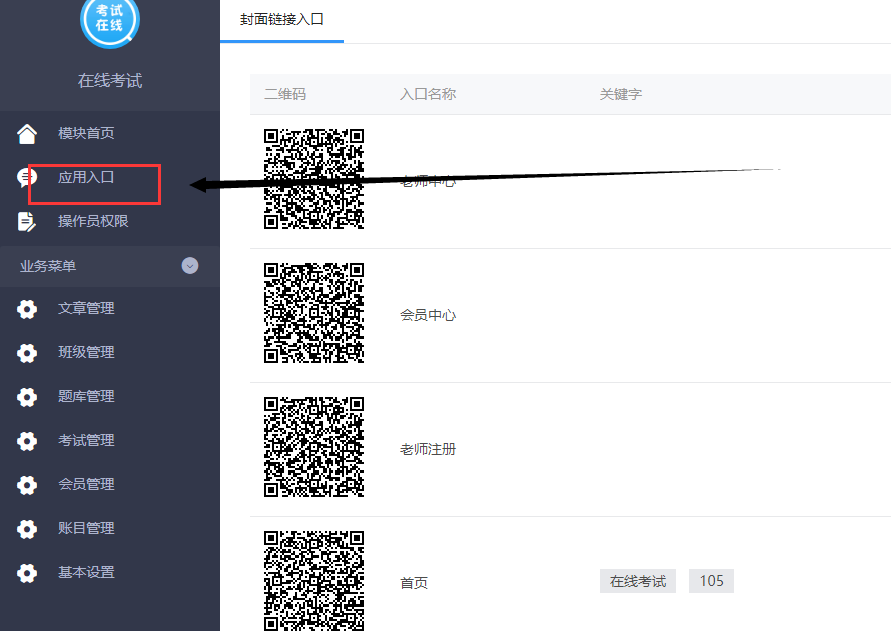The height and width of the screenshot is (631, 891).
Task: Click the 考试在线 logo icon
Action: coord(110,20)
